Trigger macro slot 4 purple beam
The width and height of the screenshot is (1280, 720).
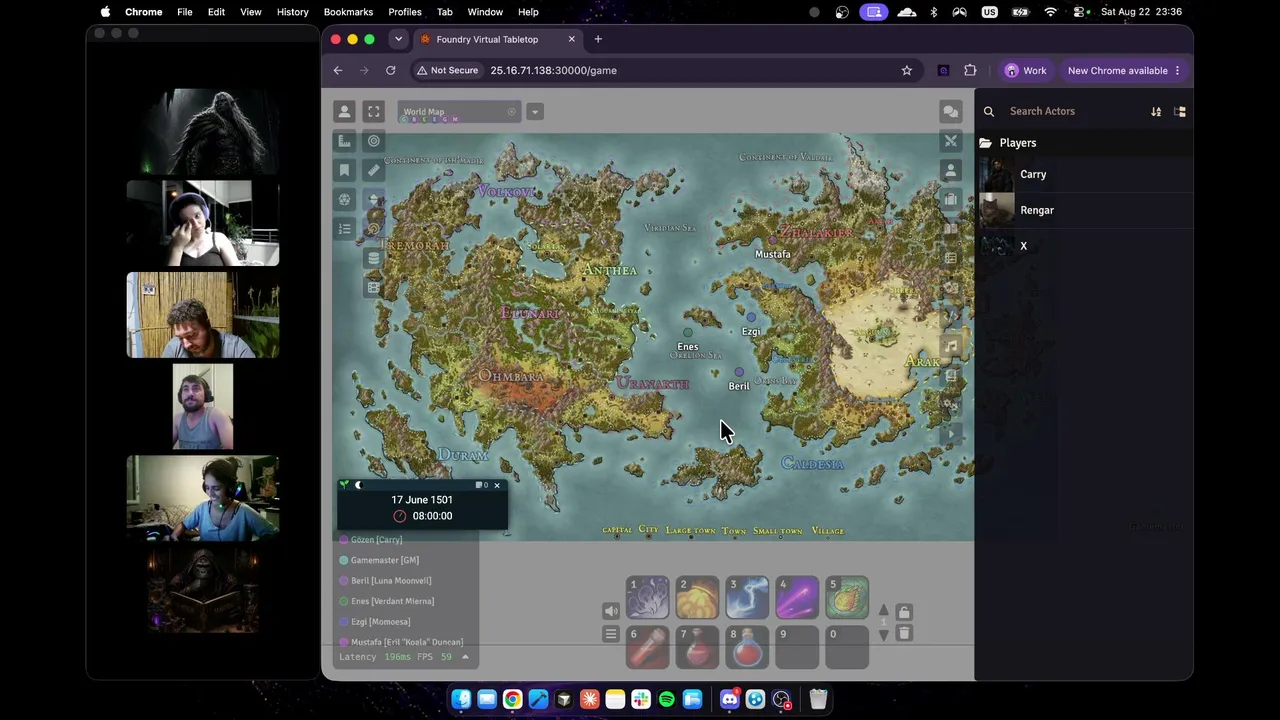(798, 597)
